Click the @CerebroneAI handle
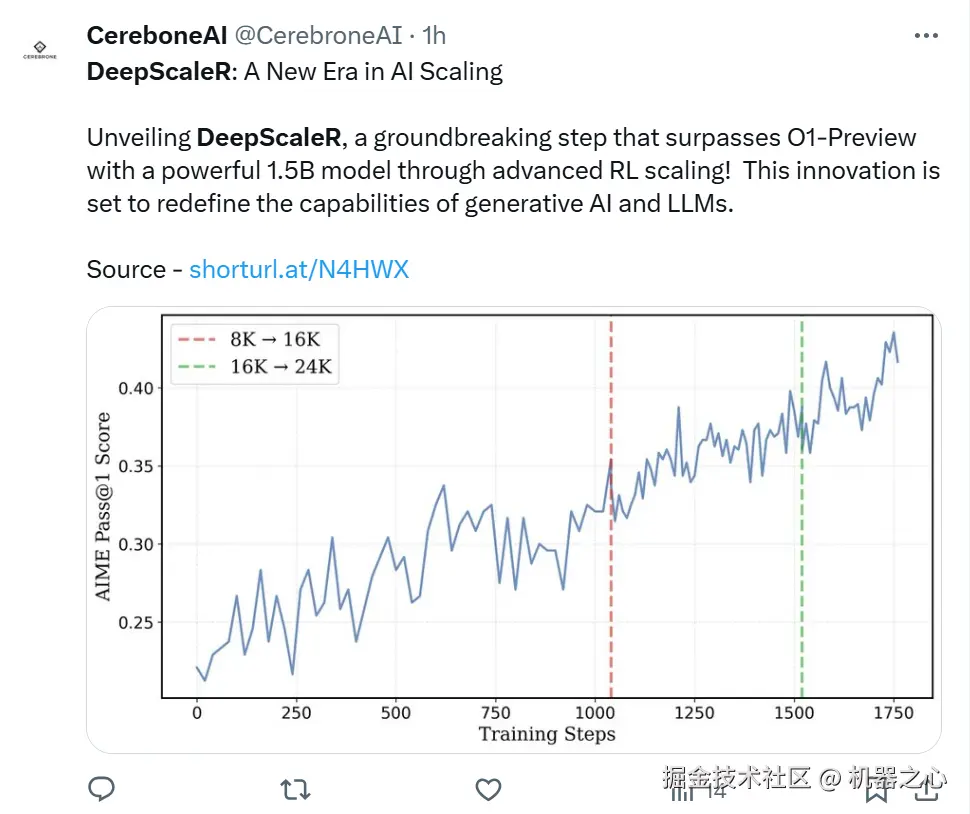This screenshot has width=970, height=814. tap(317, 36)
